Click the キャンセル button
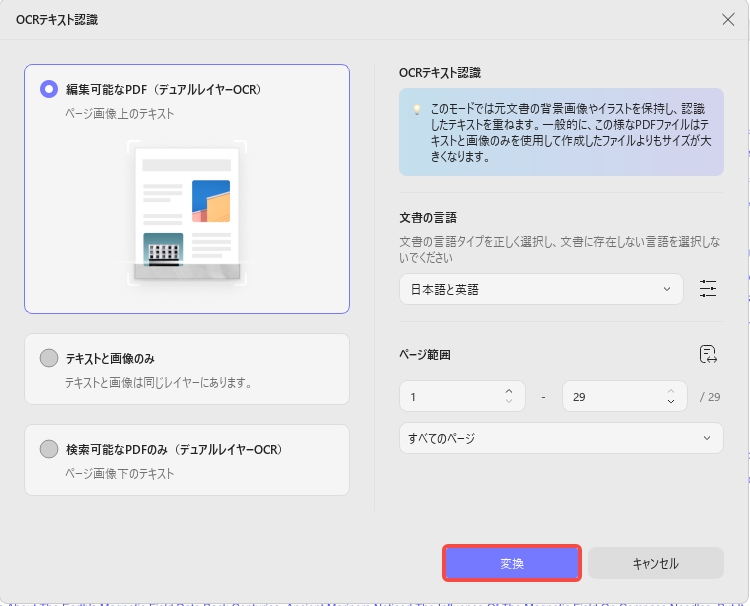 tap(655, 563)
